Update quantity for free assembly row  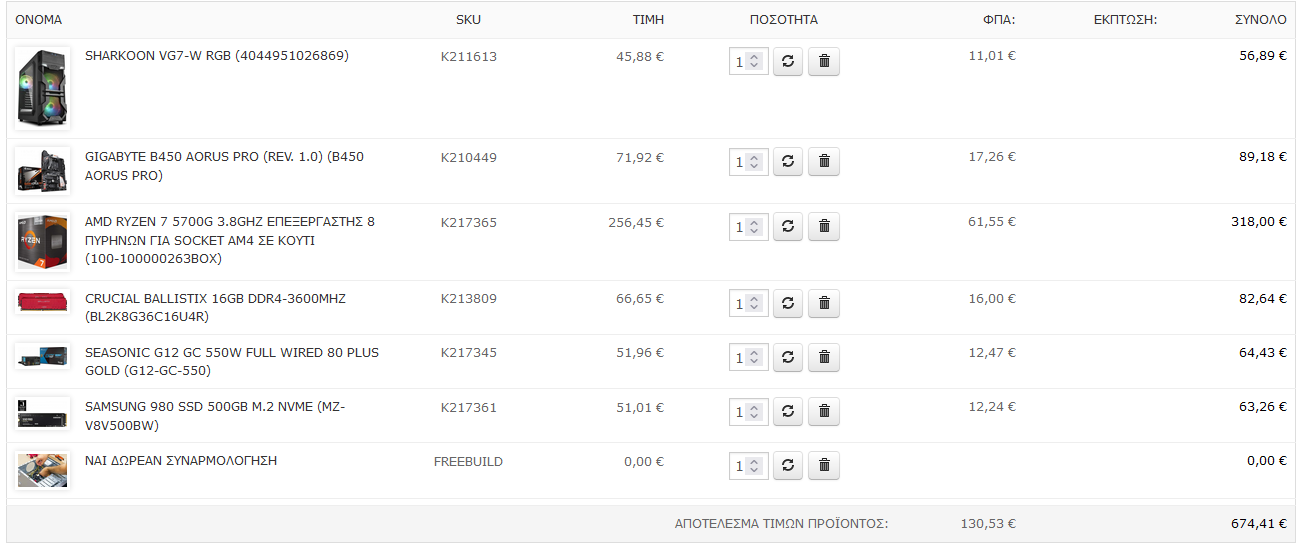click(788, 466)
